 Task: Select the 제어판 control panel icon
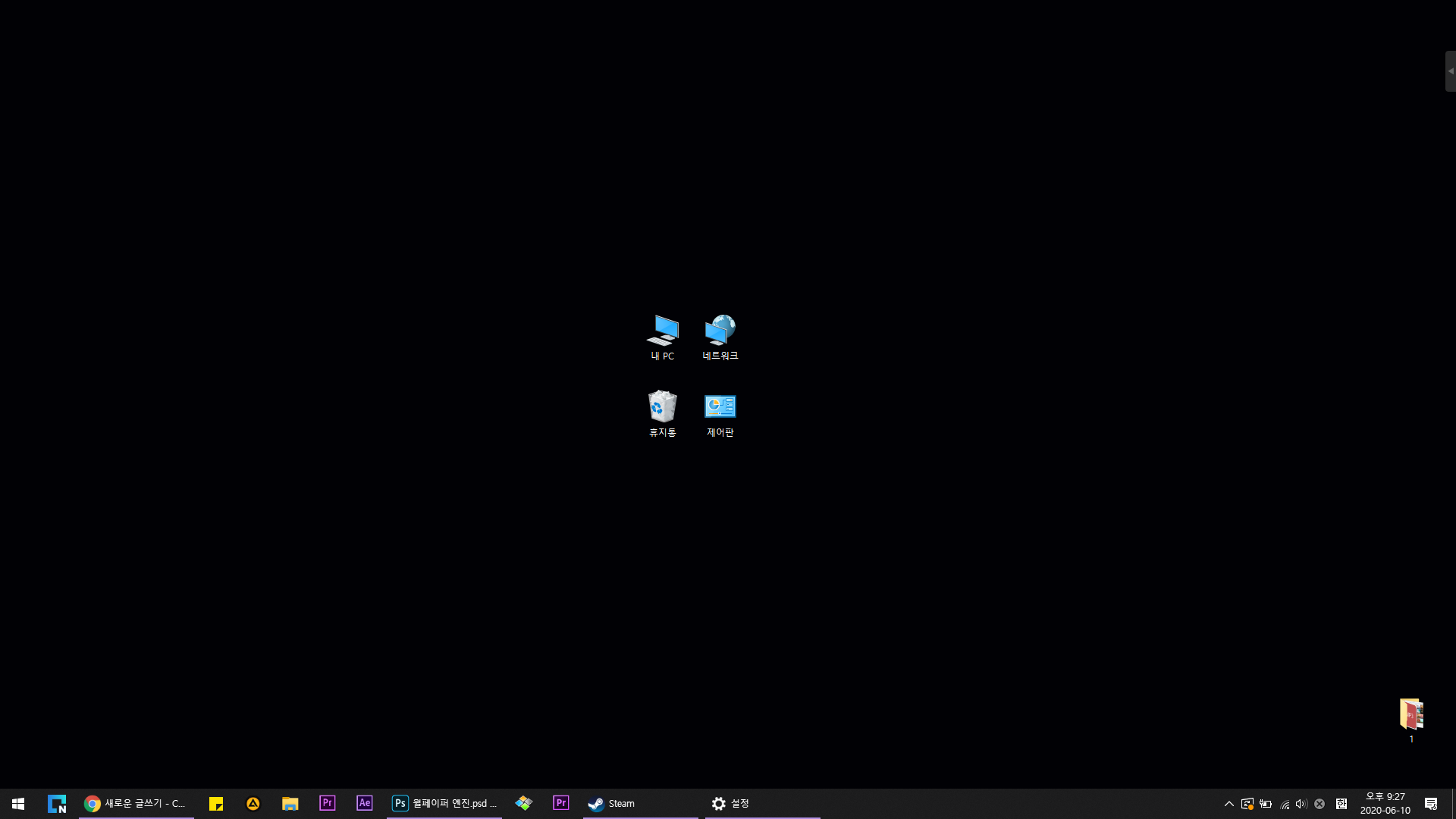720,414
